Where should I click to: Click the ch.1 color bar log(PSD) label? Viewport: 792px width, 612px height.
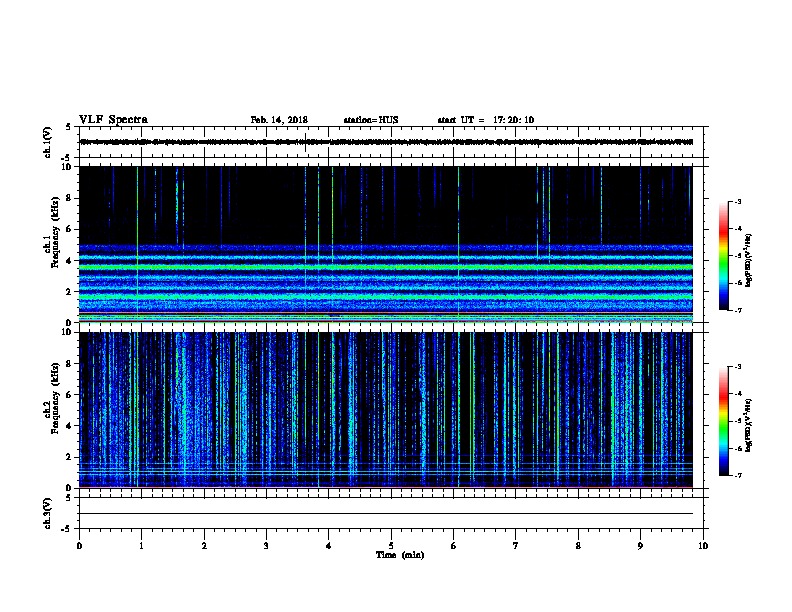749,260
